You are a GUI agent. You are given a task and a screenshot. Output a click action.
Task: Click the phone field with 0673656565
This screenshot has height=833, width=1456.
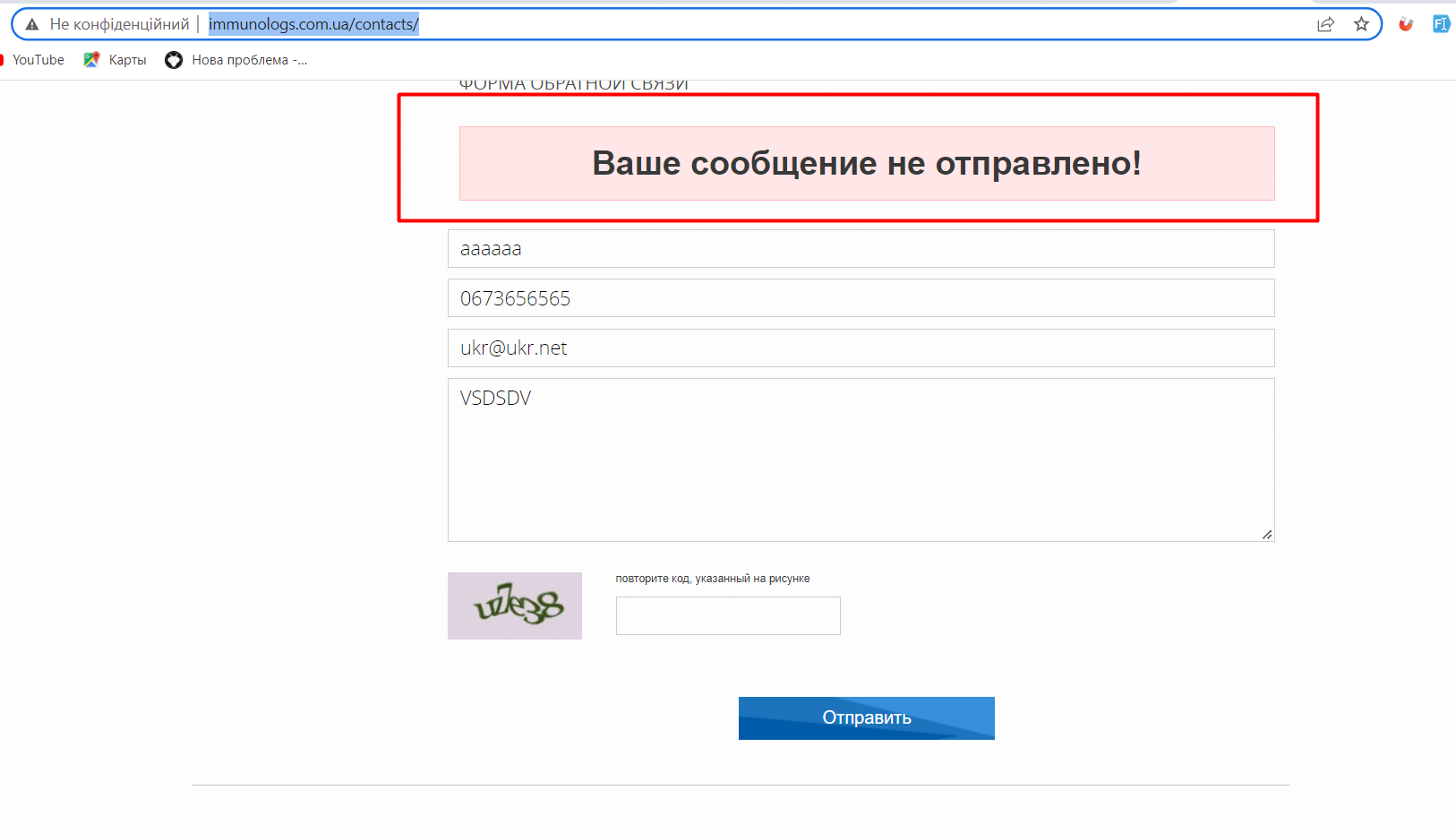(861, 298)
